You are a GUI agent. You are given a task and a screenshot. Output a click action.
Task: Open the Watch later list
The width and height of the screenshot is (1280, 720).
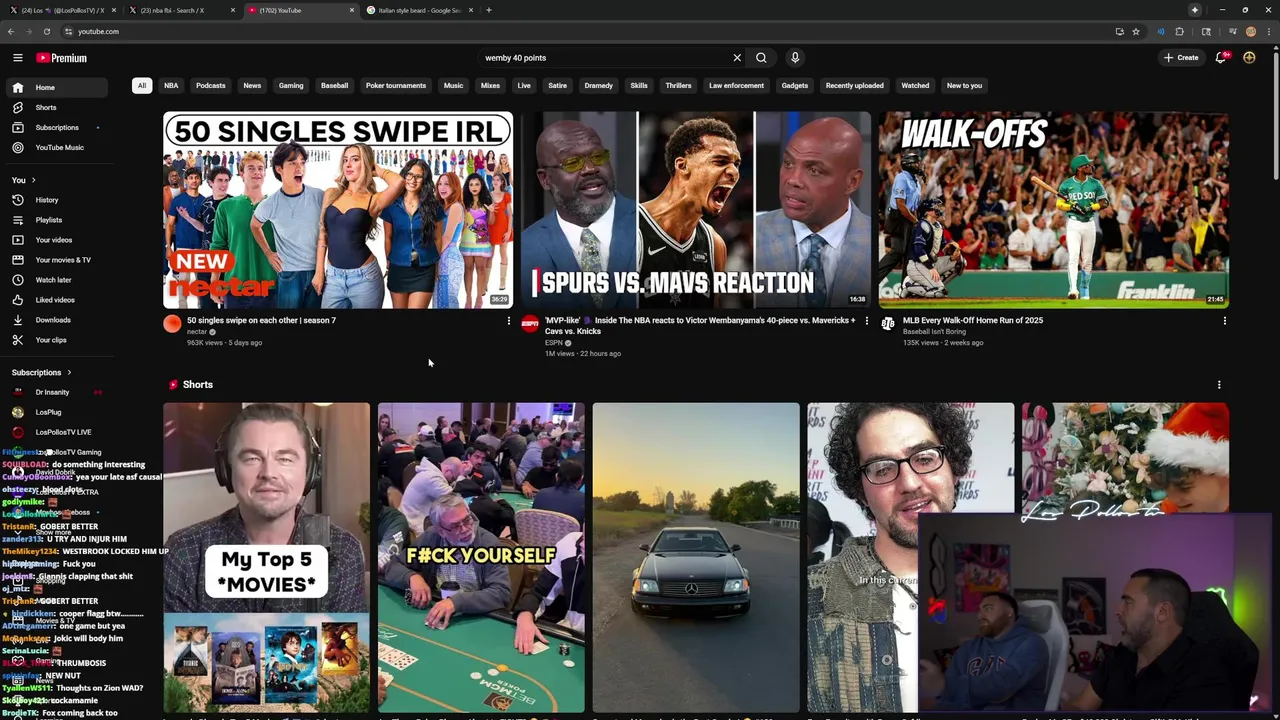(x=55, y=280)
